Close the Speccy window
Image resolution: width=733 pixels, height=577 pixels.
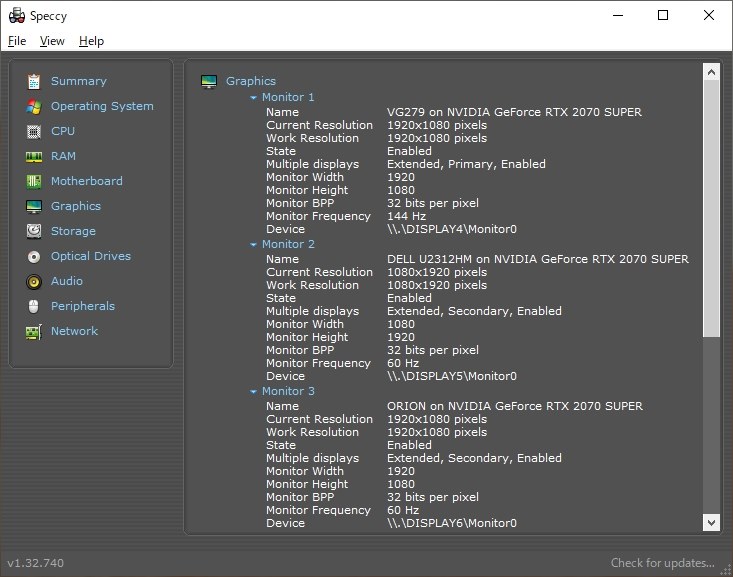(x=709, y=15)
